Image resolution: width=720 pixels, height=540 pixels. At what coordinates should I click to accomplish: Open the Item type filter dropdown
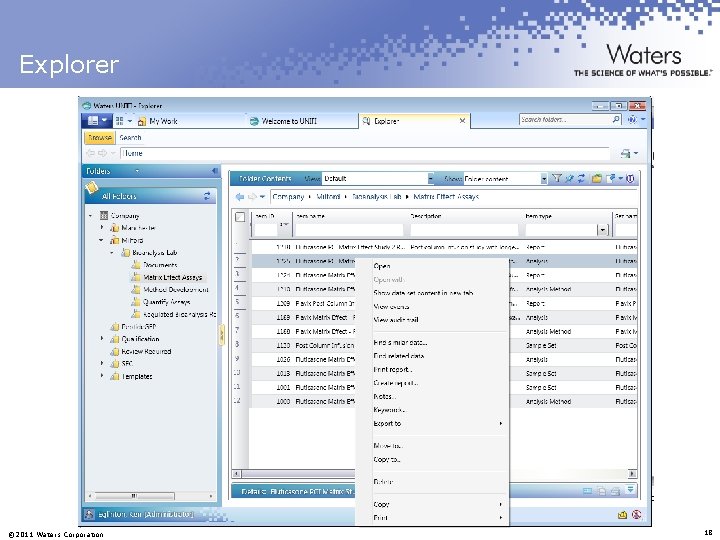pos(602,230)
